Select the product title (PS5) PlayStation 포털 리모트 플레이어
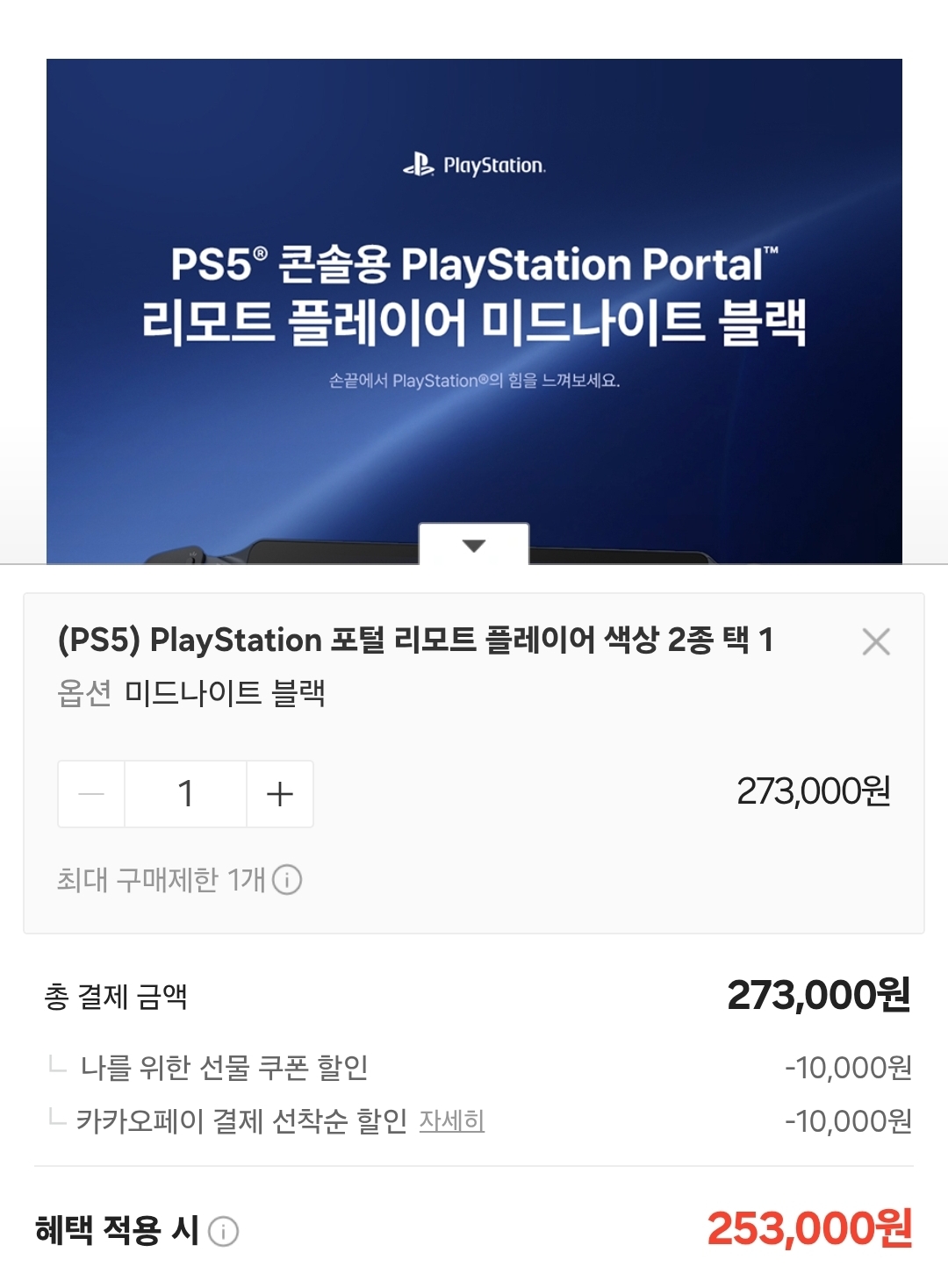Screen dimensions: 948x1288 [415, 640]
